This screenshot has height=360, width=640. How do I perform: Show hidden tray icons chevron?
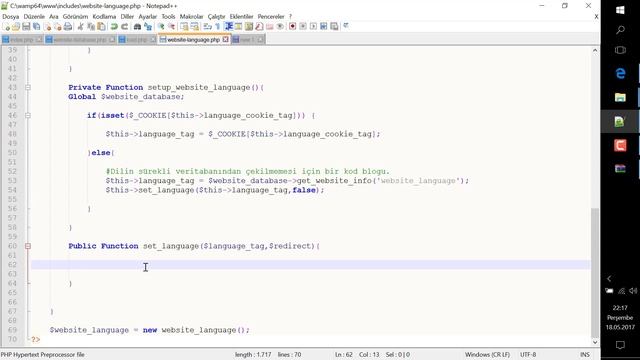click(x=609, y=279)
